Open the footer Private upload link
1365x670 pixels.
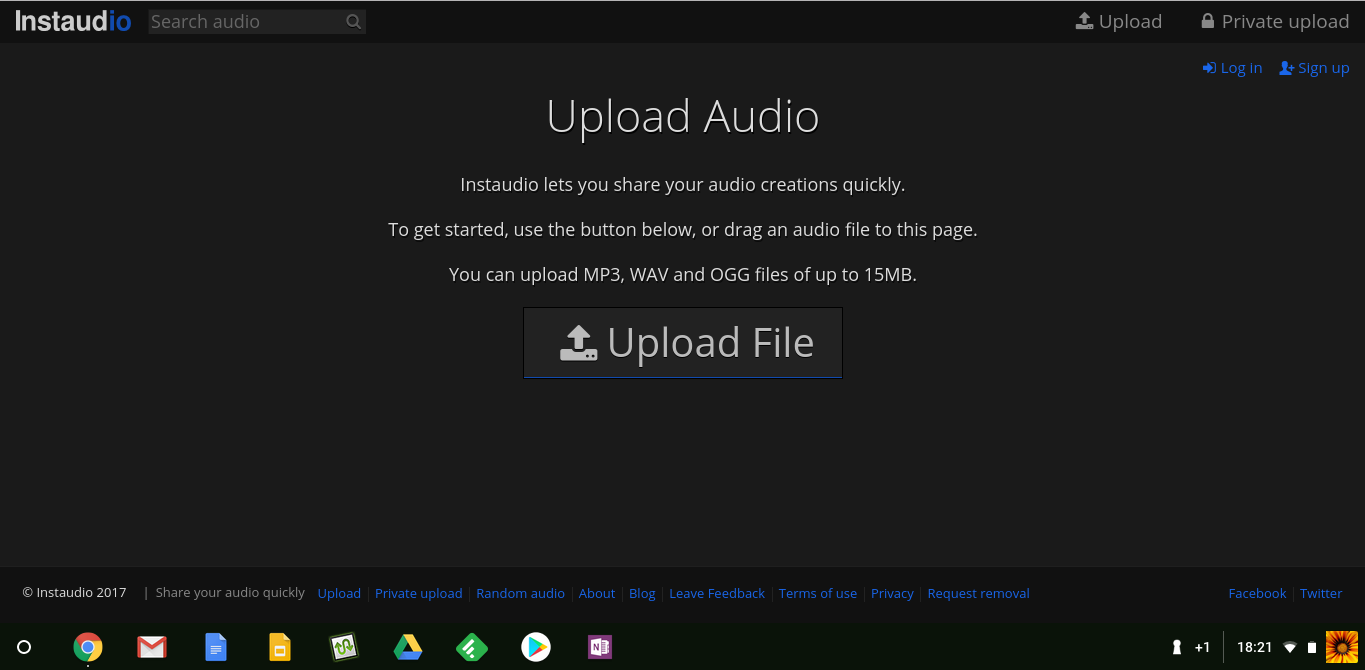pos(418,593)
